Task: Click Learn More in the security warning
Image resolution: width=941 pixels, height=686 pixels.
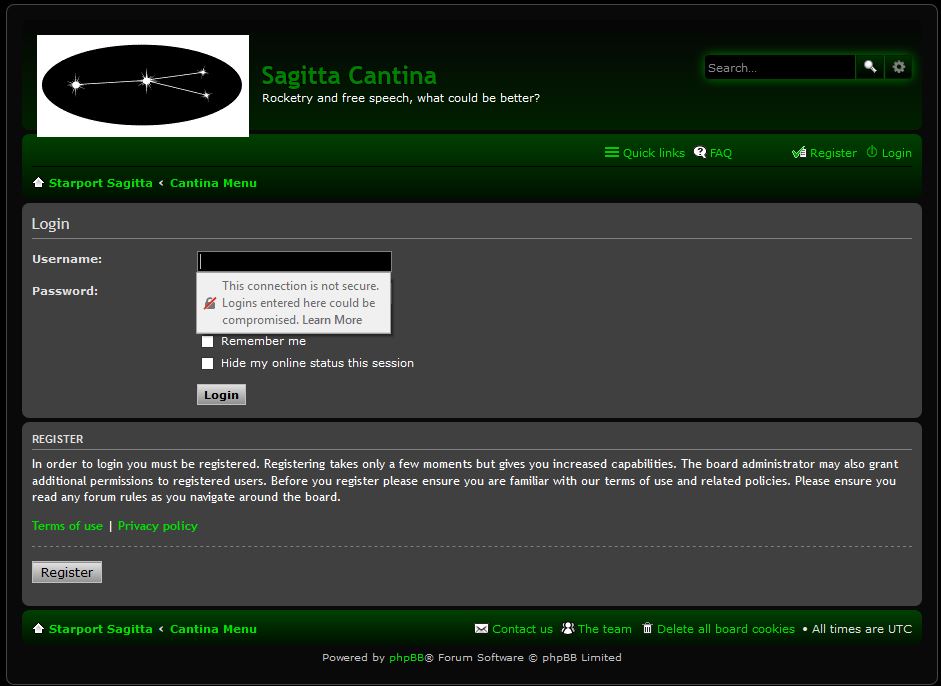Action: click(332, 320)
